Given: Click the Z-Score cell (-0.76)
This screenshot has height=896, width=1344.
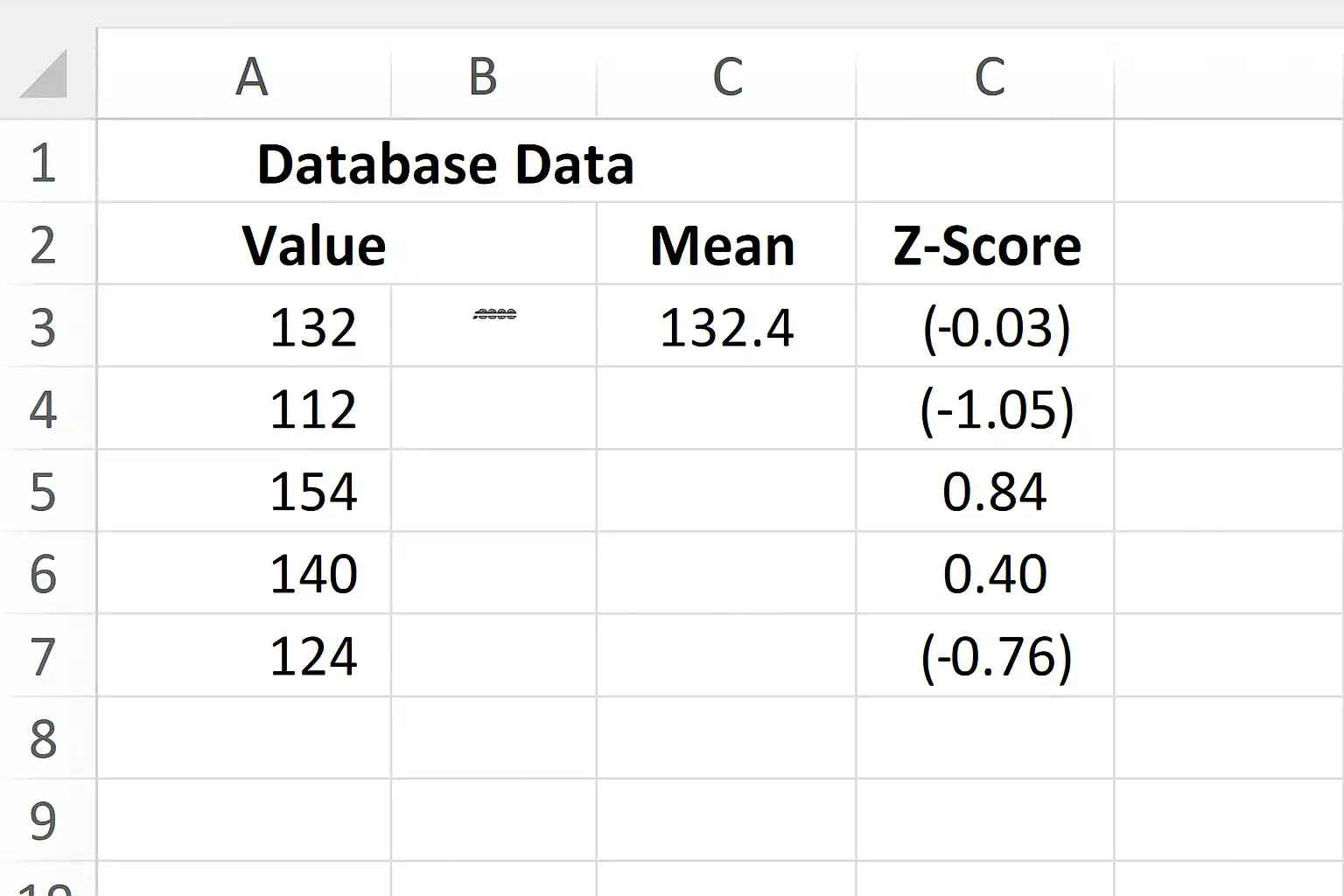Looking at the screenshot, I should [x=985, y=655].
